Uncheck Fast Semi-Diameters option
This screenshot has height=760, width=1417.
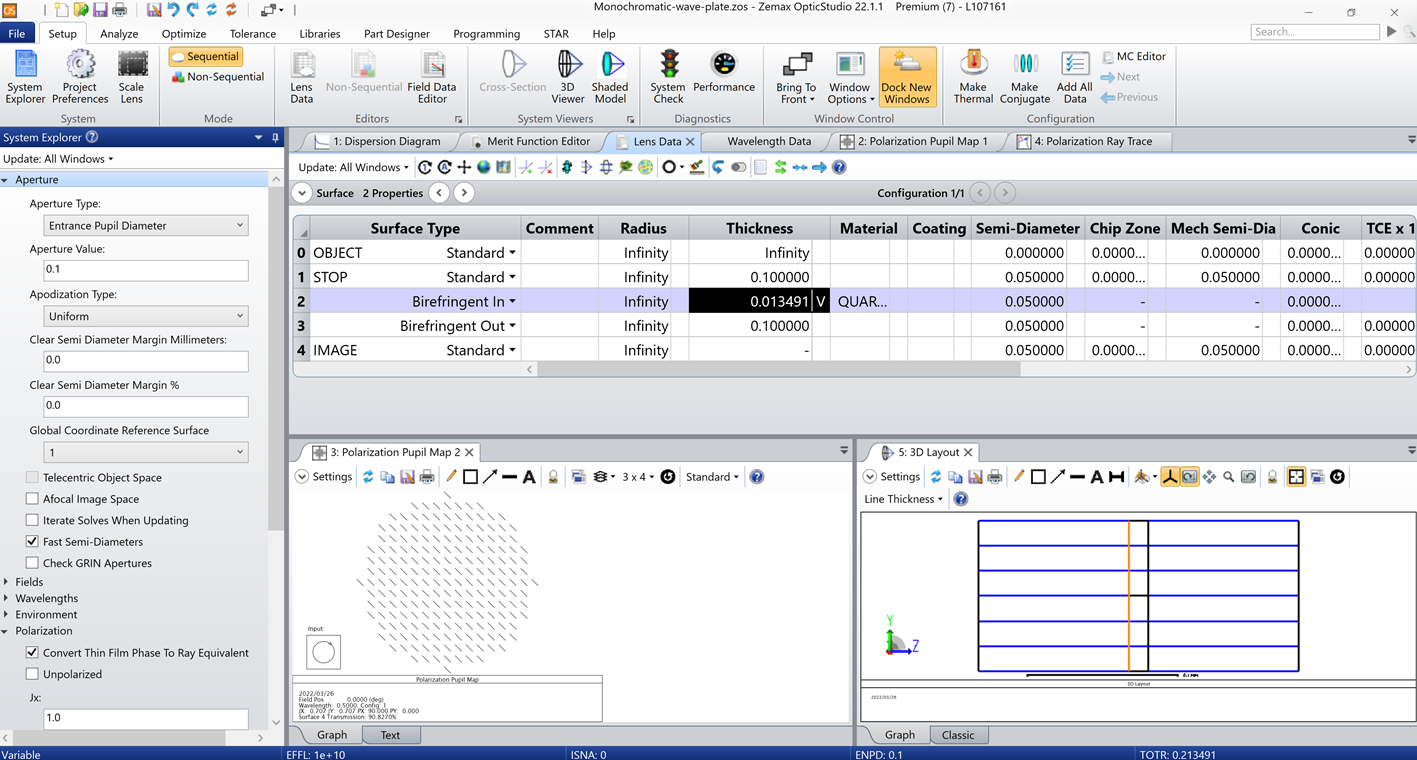click(x=32, y=541)
